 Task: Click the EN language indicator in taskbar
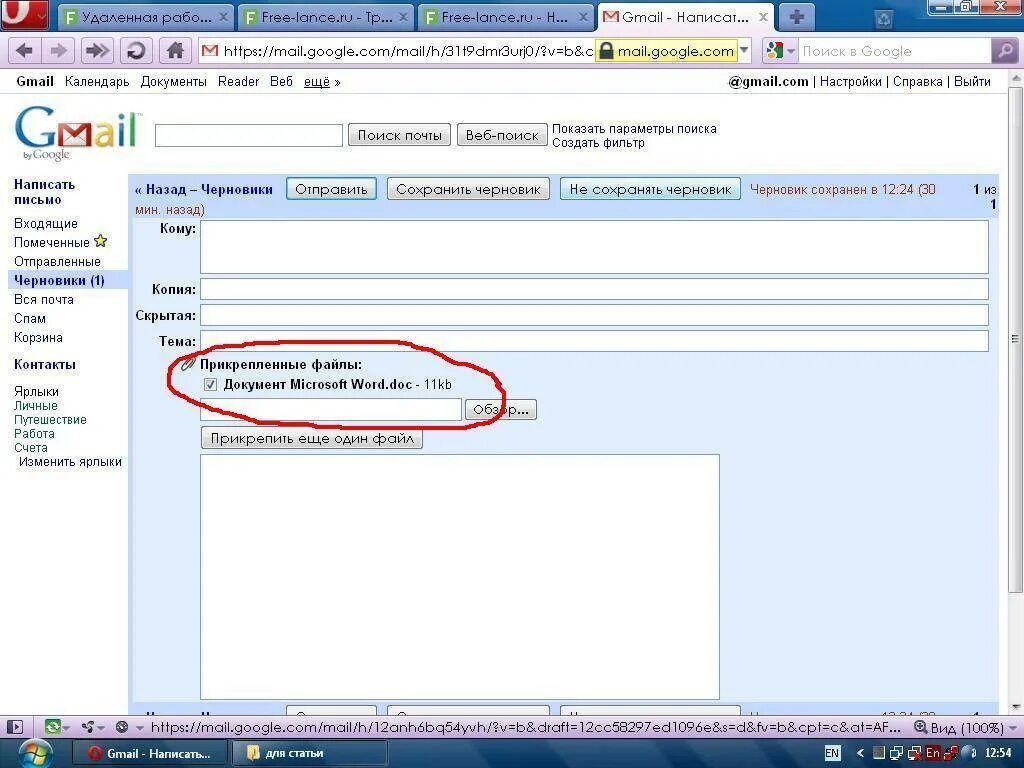point(832,753)
